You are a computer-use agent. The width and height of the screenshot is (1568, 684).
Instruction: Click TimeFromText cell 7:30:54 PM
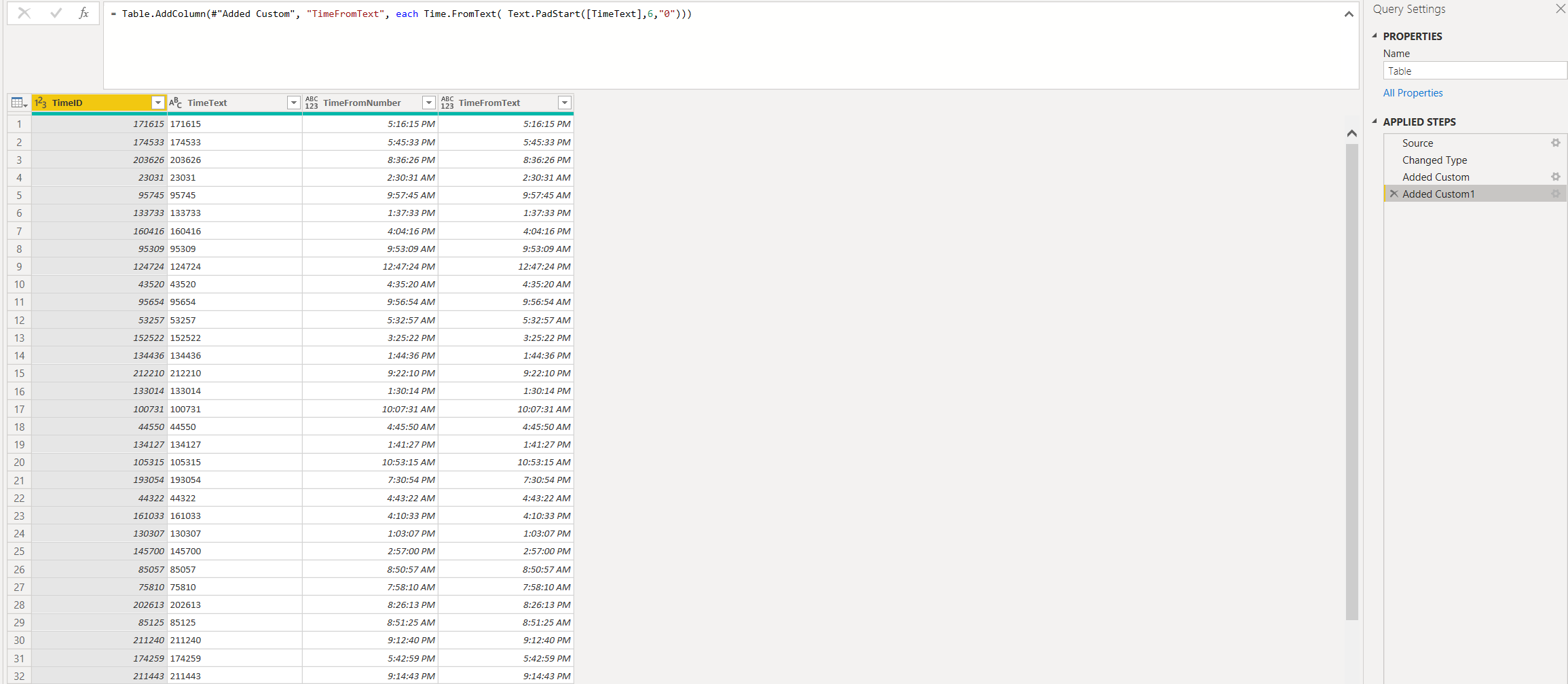(x=506, y=480)
